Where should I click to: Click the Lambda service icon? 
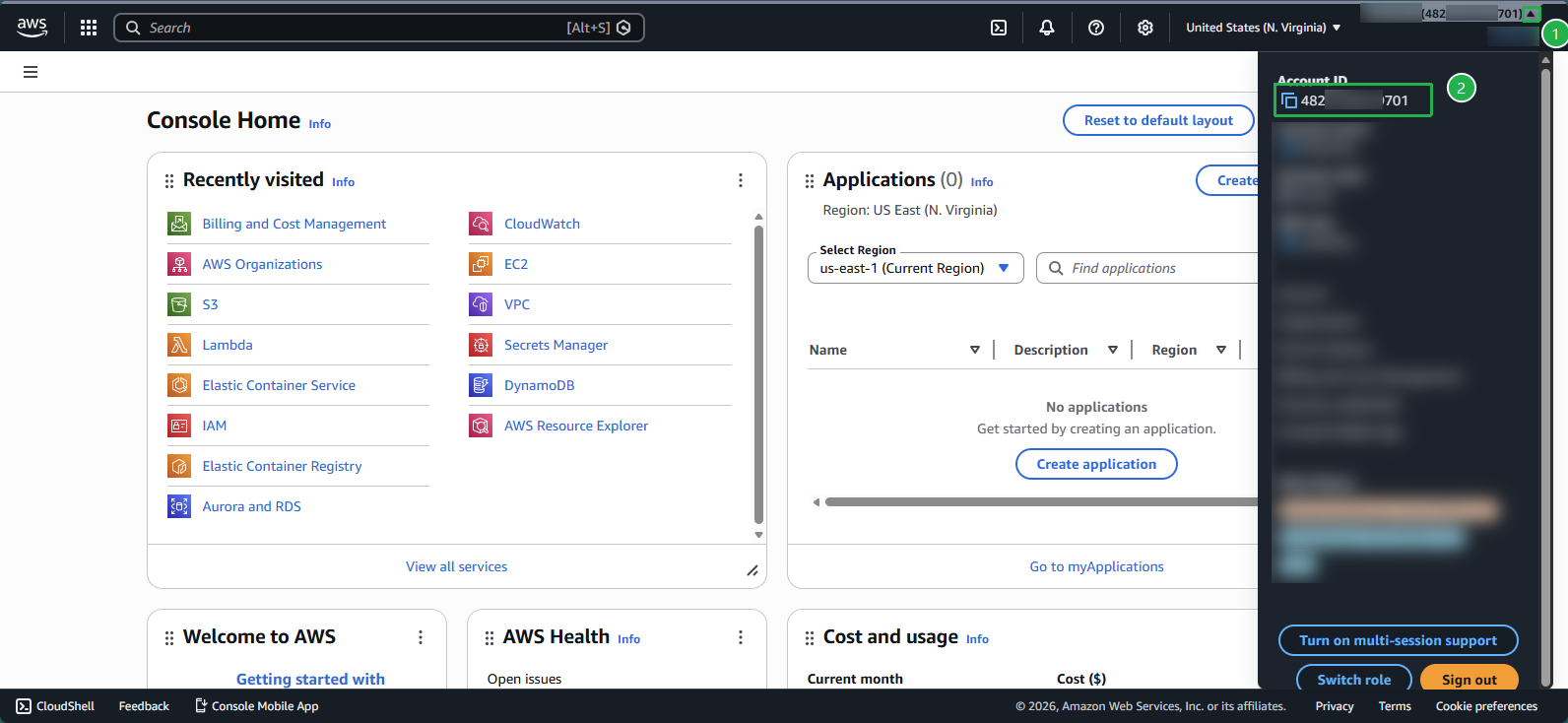click(179, 345)
